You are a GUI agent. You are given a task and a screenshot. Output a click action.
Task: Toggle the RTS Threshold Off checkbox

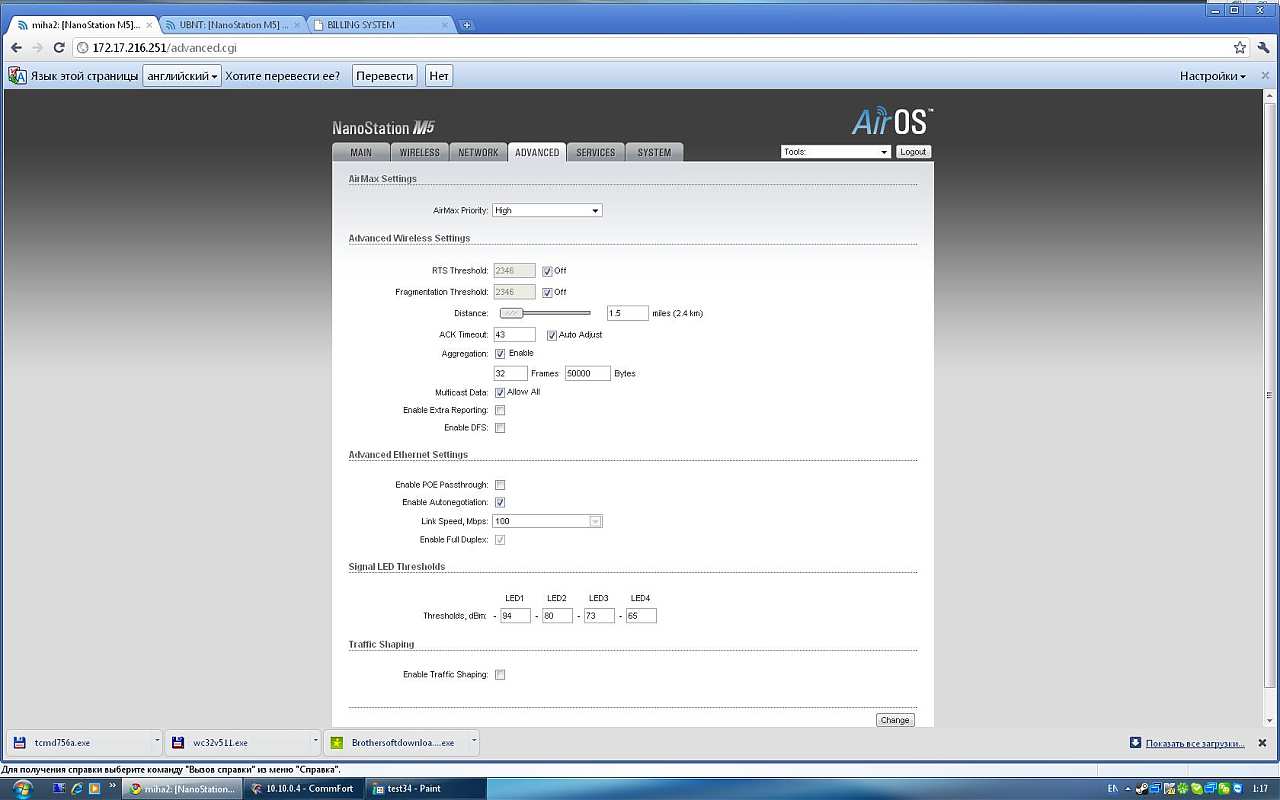tap(547, 271)
